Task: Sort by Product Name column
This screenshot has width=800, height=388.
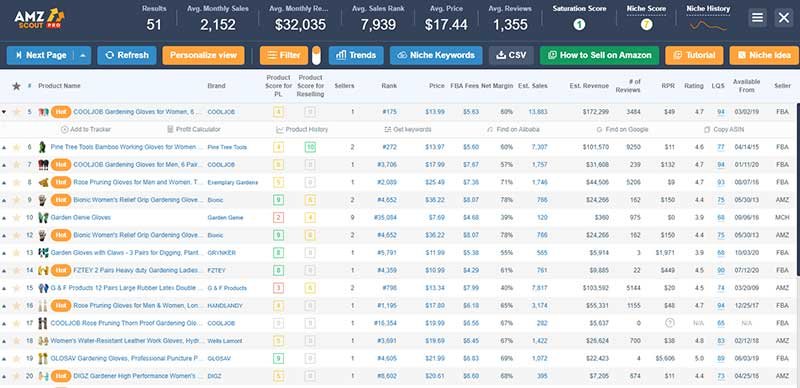Action: point(59,86)
